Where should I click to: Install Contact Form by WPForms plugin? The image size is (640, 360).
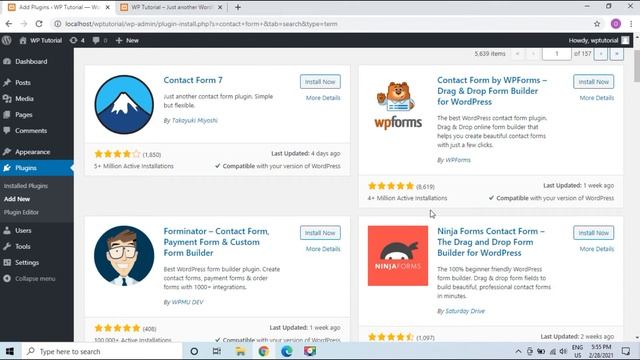click(x=593, y=82)
